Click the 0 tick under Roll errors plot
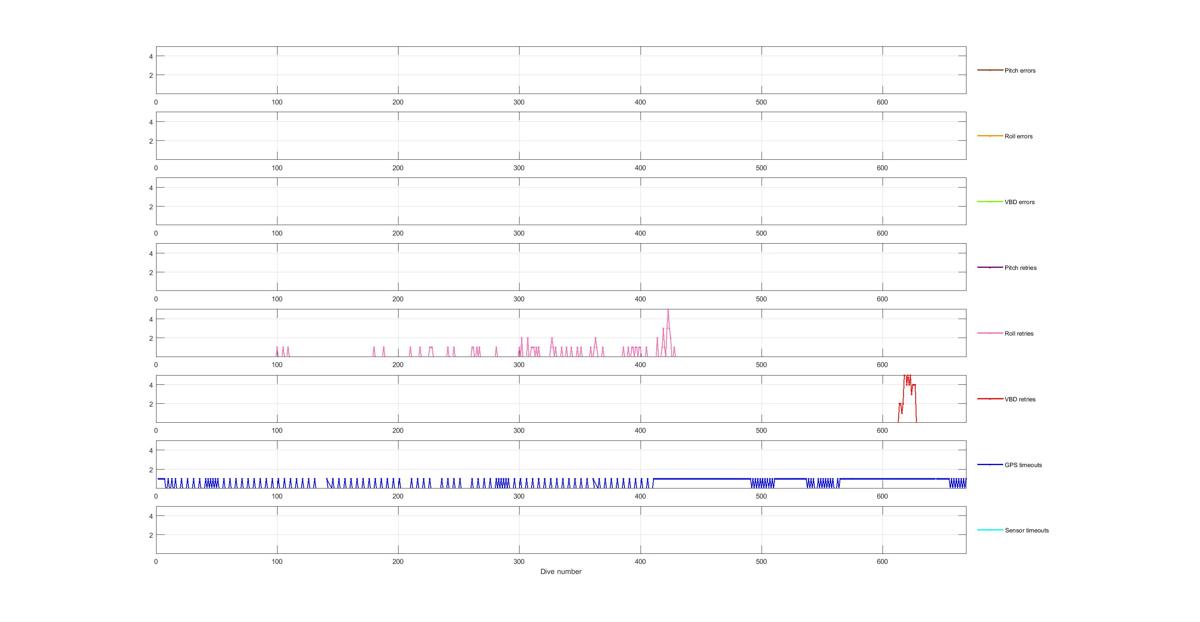The image size is (1200, 622). (156, 167)
